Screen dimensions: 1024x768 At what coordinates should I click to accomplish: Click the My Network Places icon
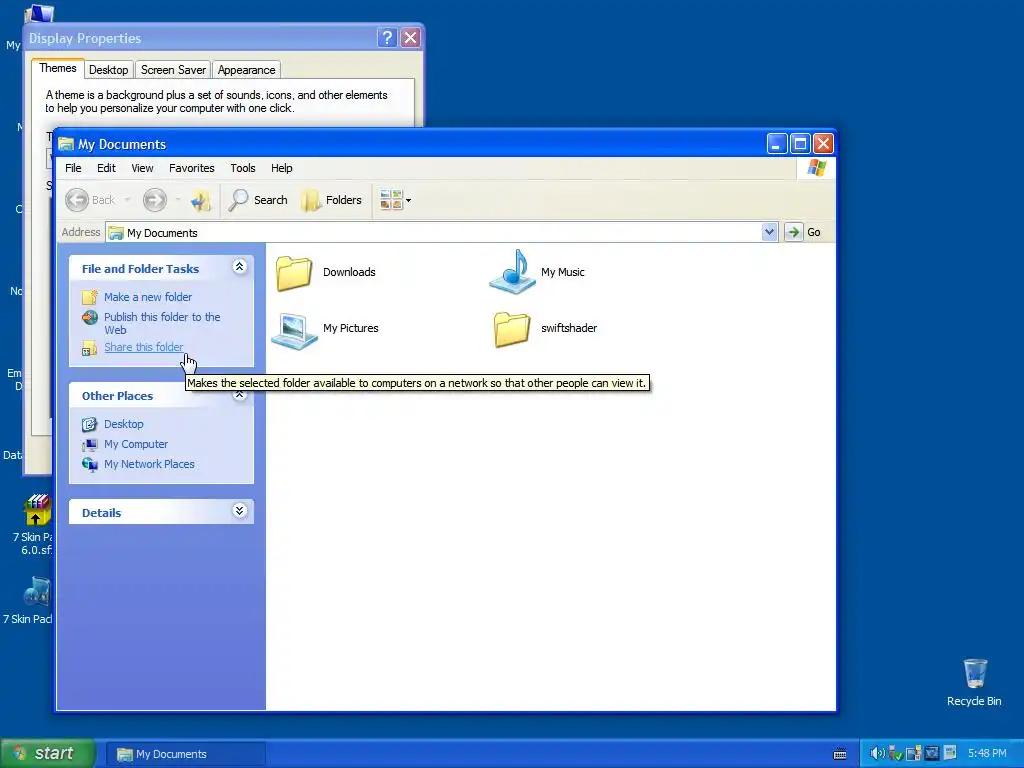(89, 464)
